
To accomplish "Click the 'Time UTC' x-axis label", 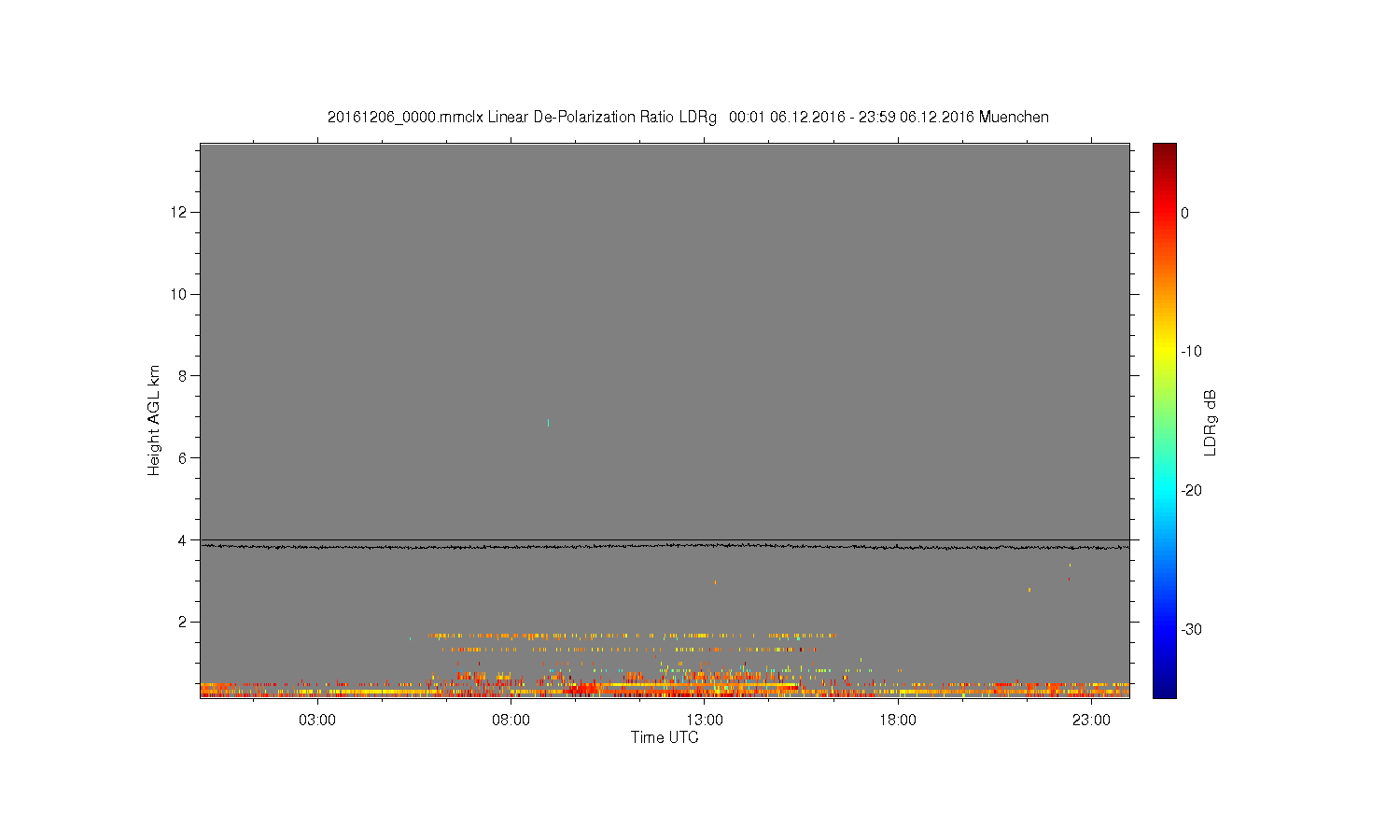I will click(665, 737).
